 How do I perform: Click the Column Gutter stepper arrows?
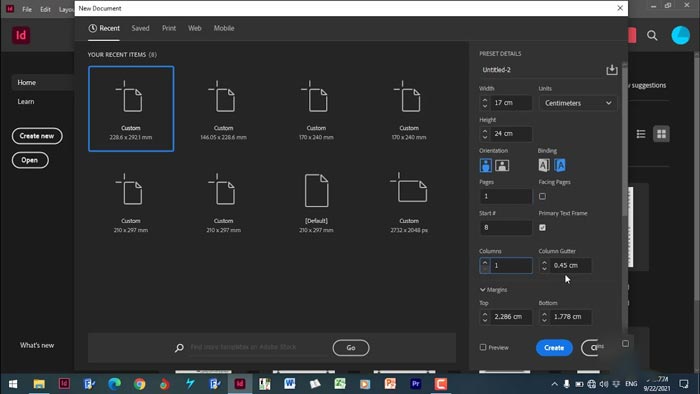click(x=544, y=265)
